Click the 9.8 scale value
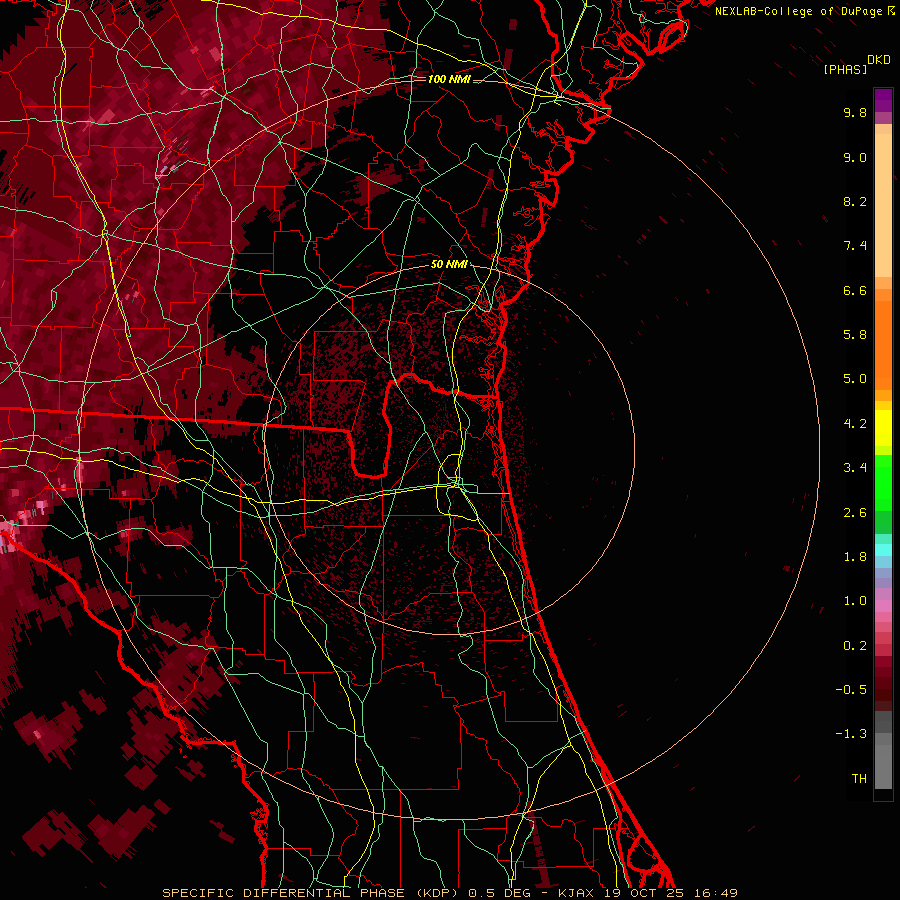900x900 pixels. click(x=855, y=112)
